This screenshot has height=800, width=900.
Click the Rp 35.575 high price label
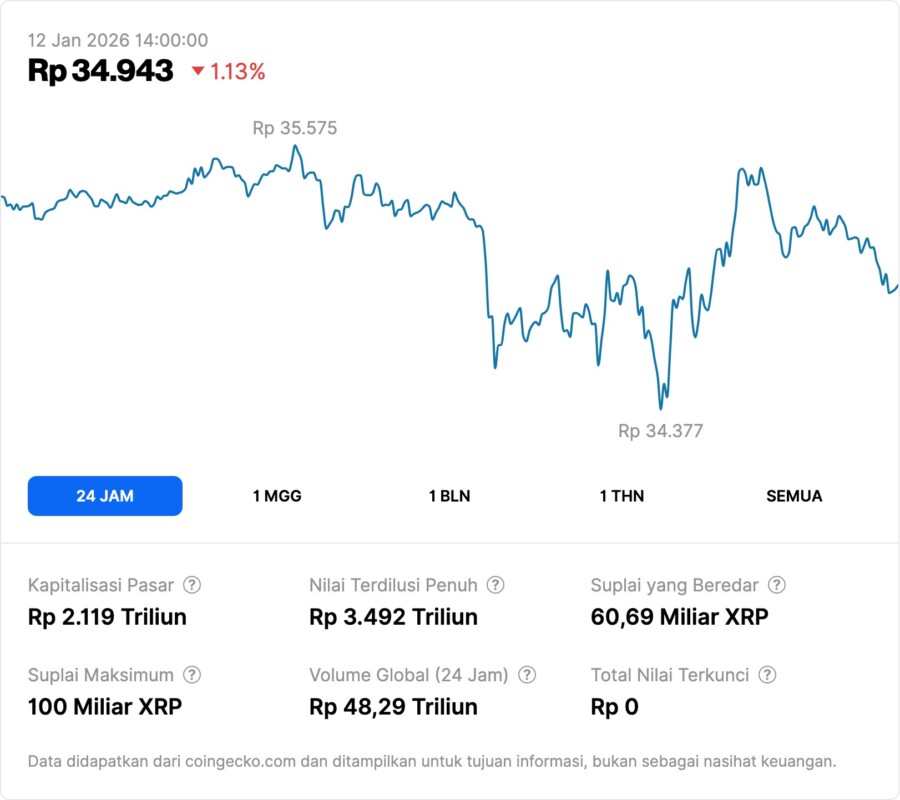tap(294, 128)
